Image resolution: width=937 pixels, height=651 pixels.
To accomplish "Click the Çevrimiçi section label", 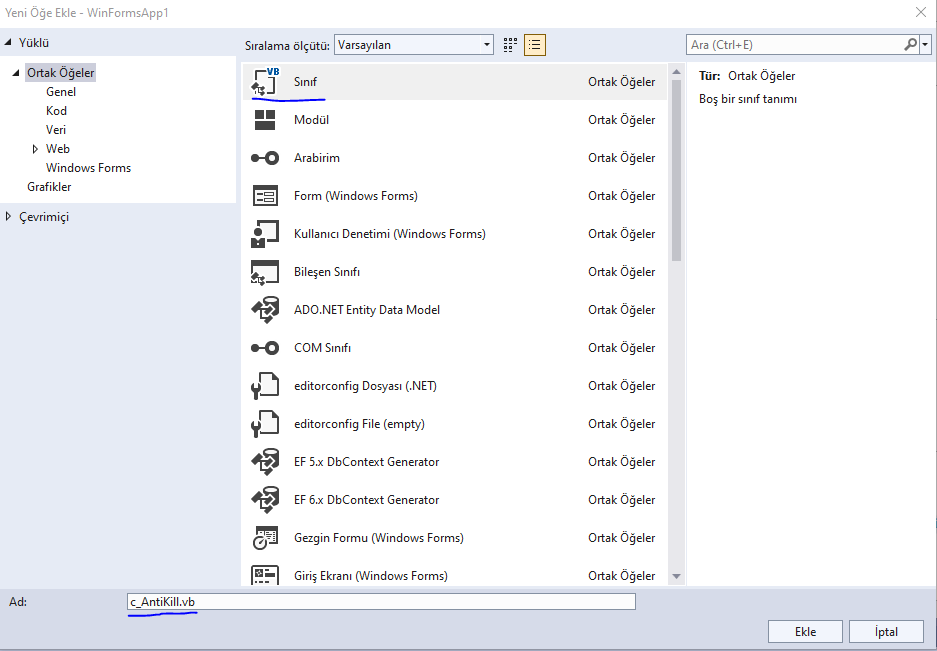I will click(44, 217).
